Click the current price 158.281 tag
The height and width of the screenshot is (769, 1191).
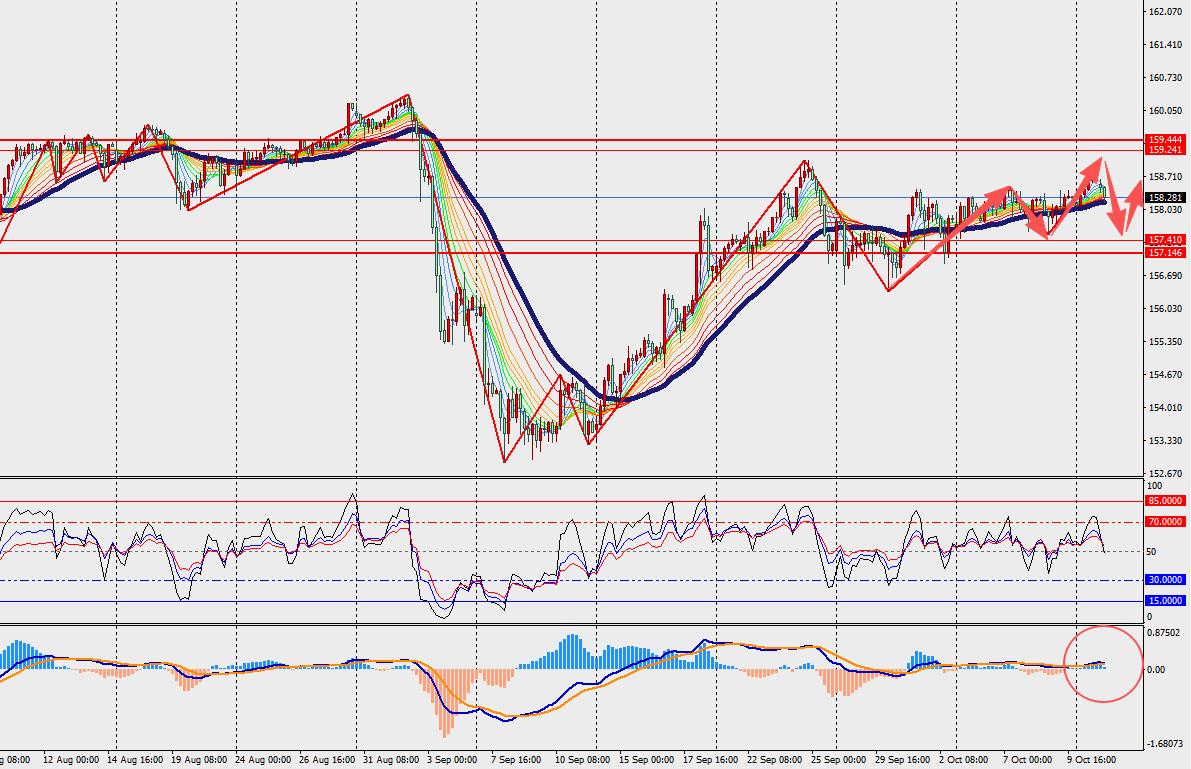(1164, 198)
